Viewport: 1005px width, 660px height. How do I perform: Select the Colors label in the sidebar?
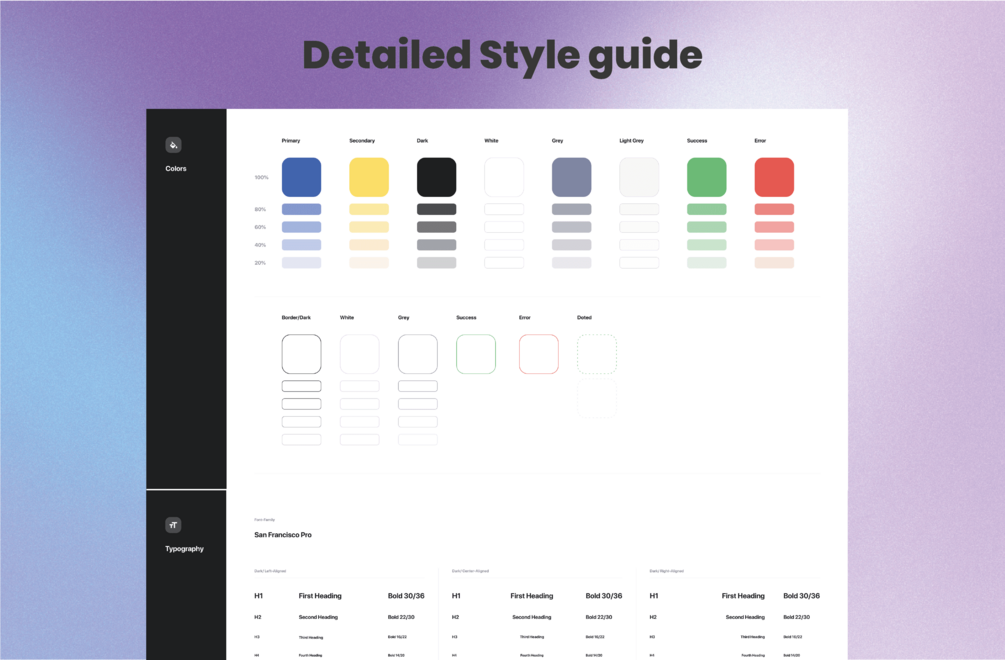tap(176, 169)
